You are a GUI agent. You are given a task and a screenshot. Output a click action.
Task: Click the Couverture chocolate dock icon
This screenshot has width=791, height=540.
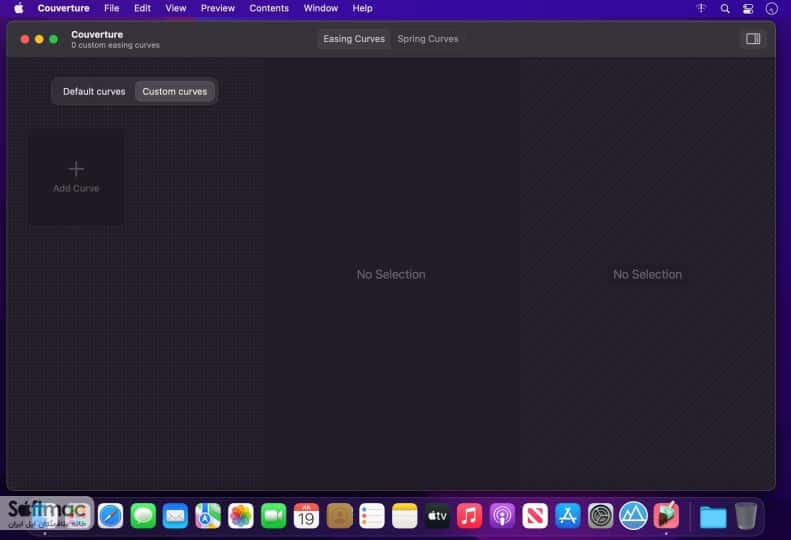[666, 515]
